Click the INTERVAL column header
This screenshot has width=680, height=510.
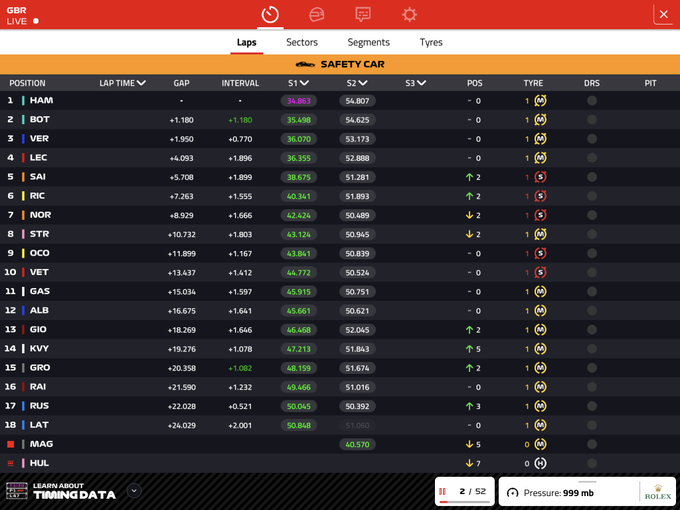pyautogui.click(x=240, y=83)
